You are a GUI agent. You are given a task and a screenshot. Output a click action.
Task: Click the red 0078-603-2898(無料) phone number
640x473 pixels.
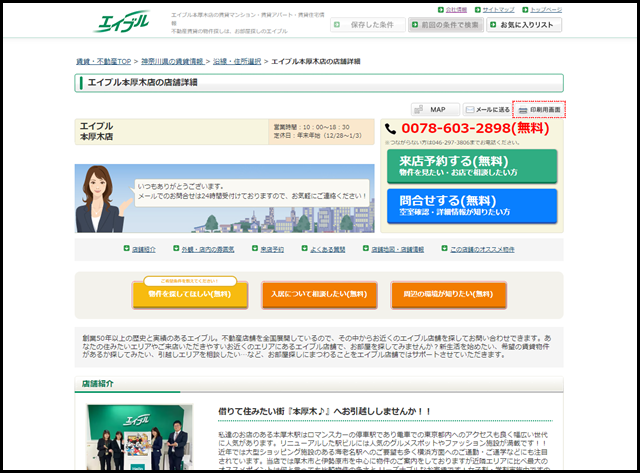click(x=475, y=129)
